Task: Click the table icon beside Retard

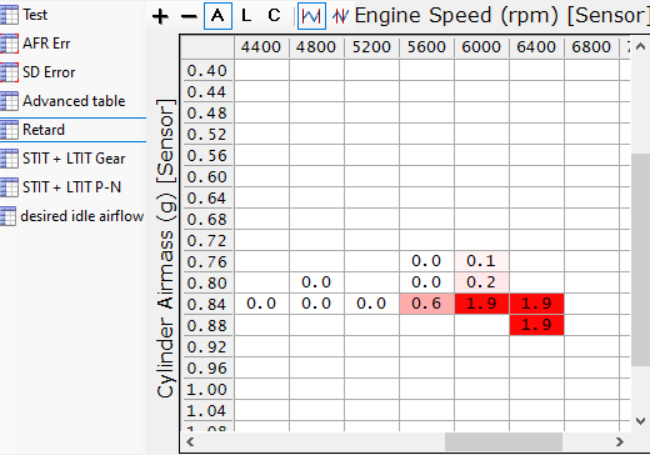Action: point(9,130)
